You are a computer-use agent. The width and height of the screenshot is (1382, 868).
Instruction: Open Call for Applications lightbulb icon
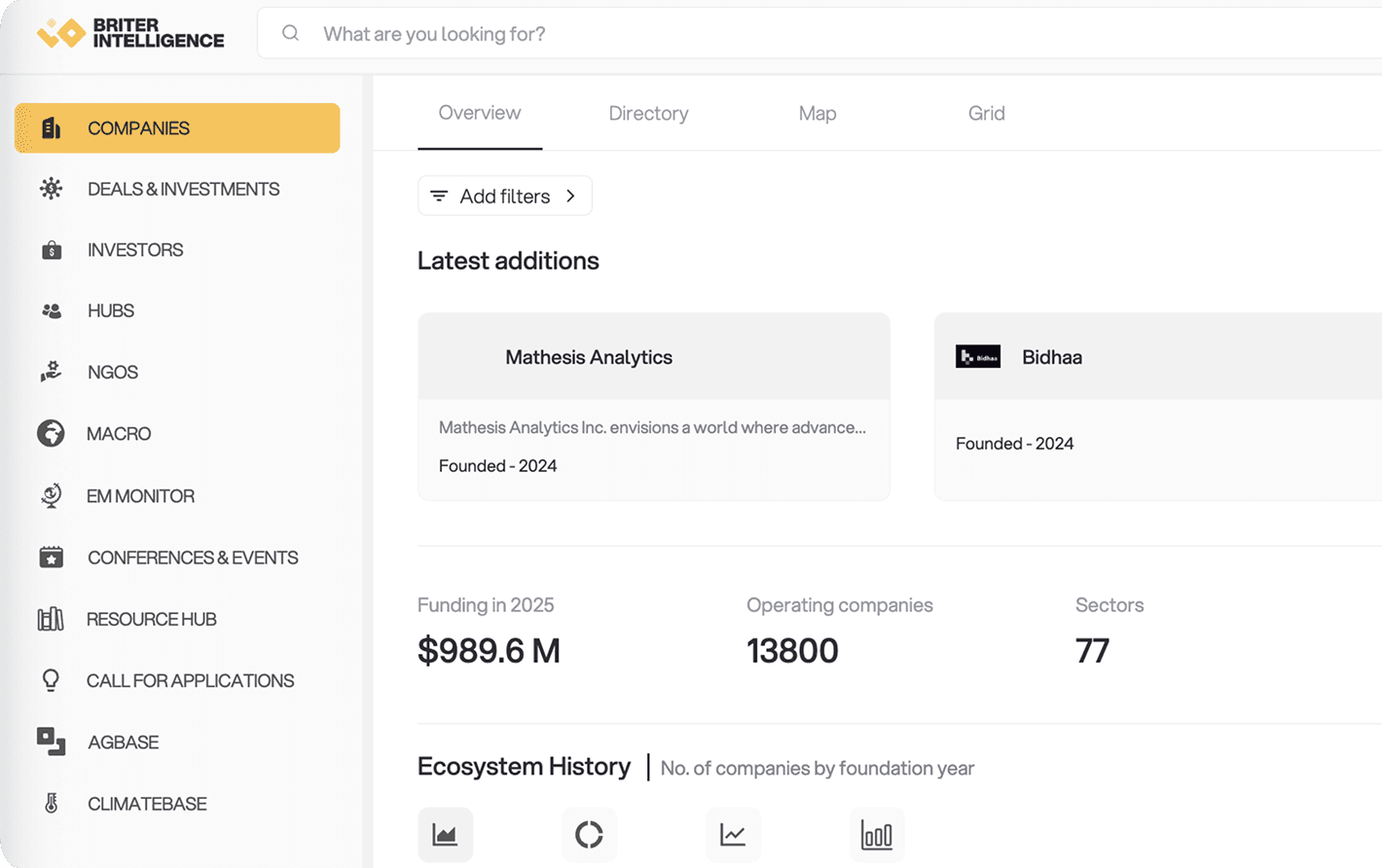click(x=51, y=680)
